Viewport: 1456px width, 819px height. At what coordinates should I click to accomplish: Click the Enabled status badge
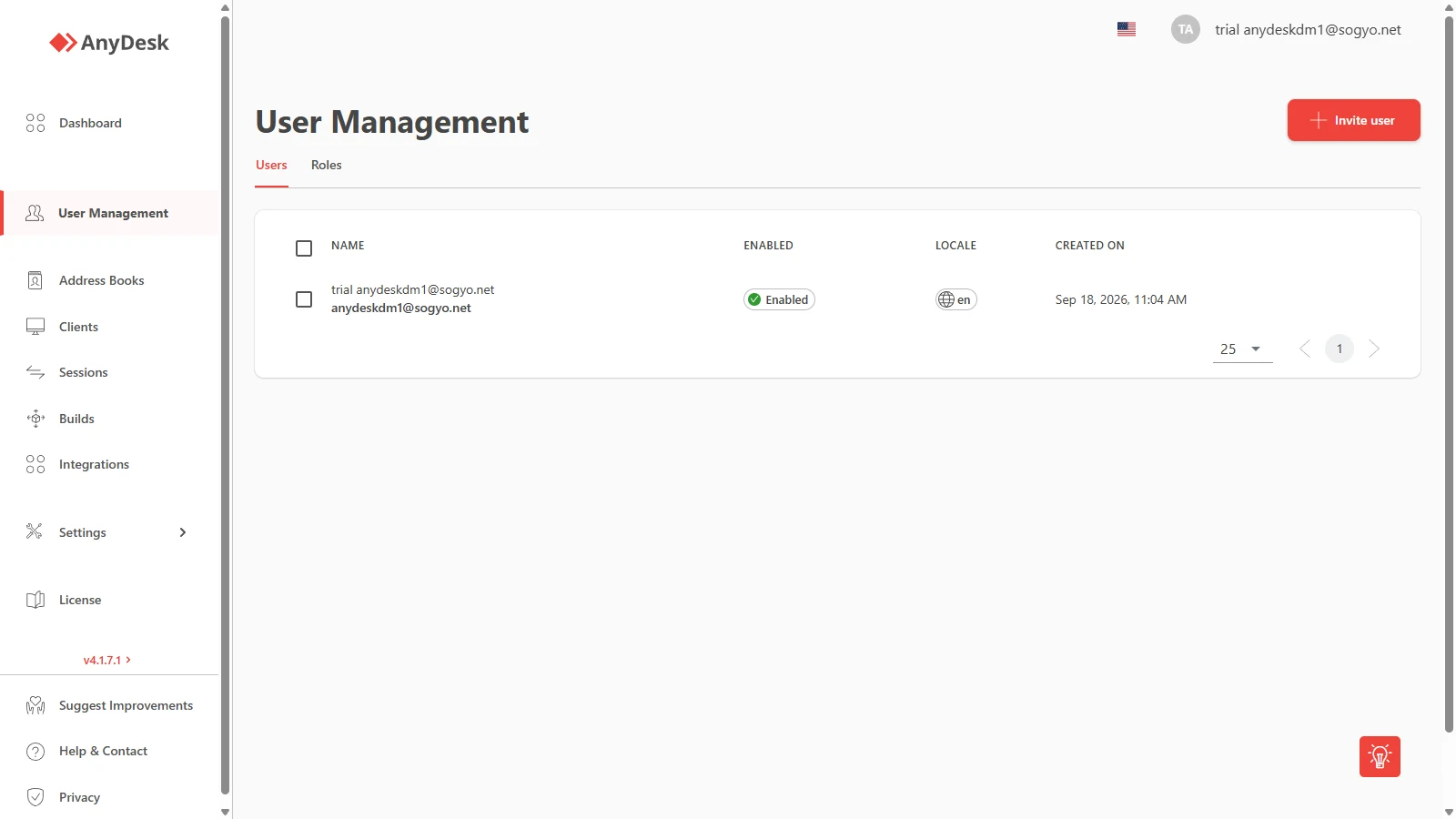pos(779,299)
